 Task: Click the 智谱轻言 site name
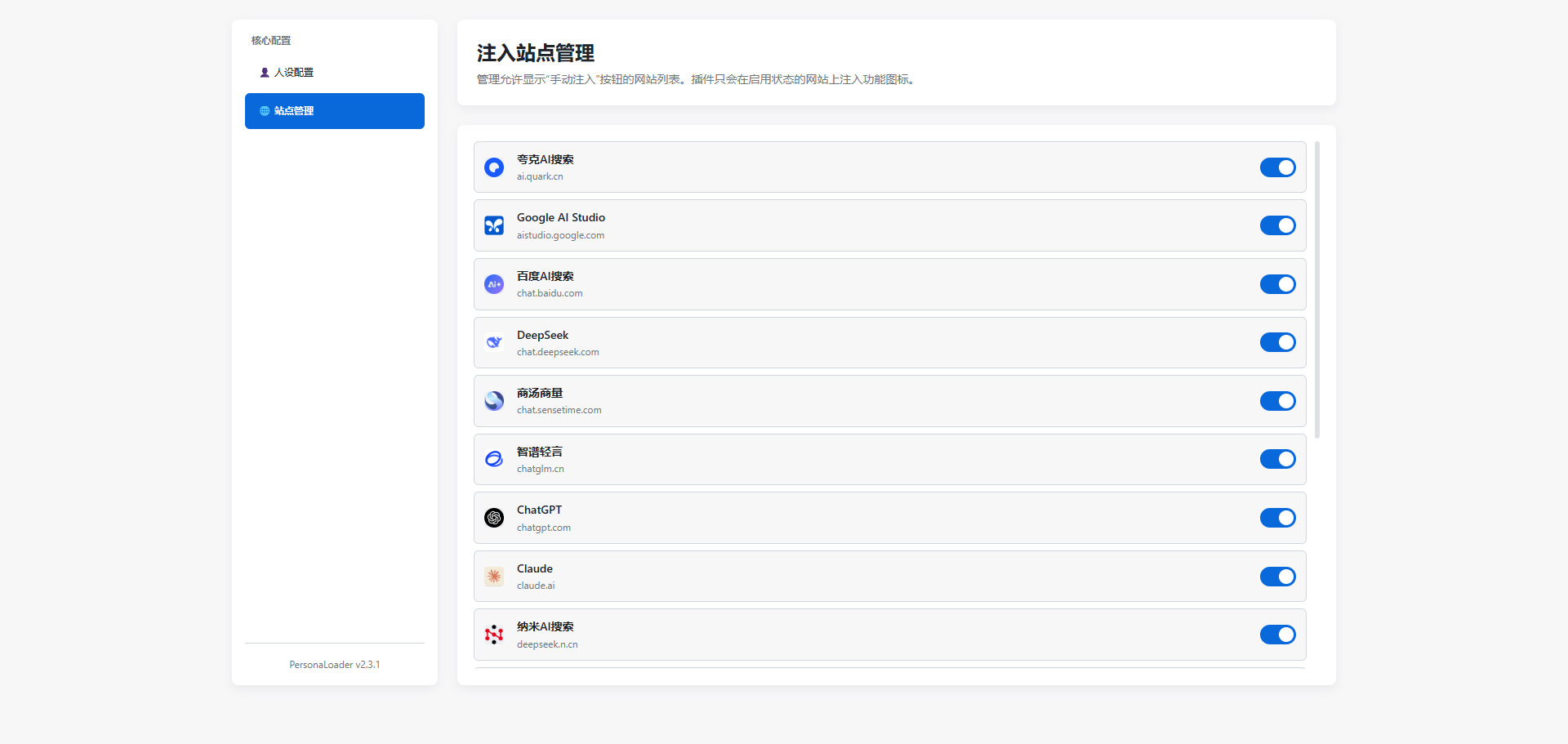pos(540,452)
